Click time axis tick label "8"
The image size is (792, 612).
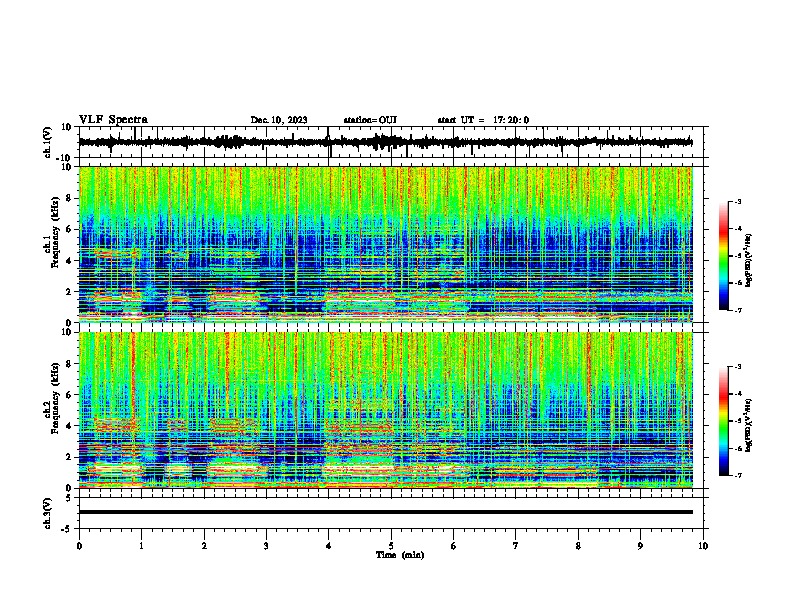(578, 546)
